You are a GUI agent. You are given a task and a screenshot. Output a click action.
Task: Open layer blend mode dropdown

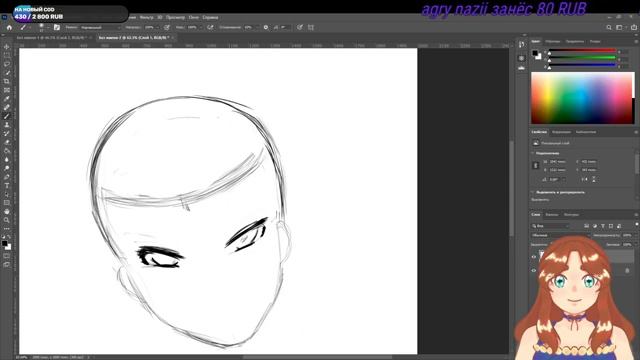click(559, 236)
